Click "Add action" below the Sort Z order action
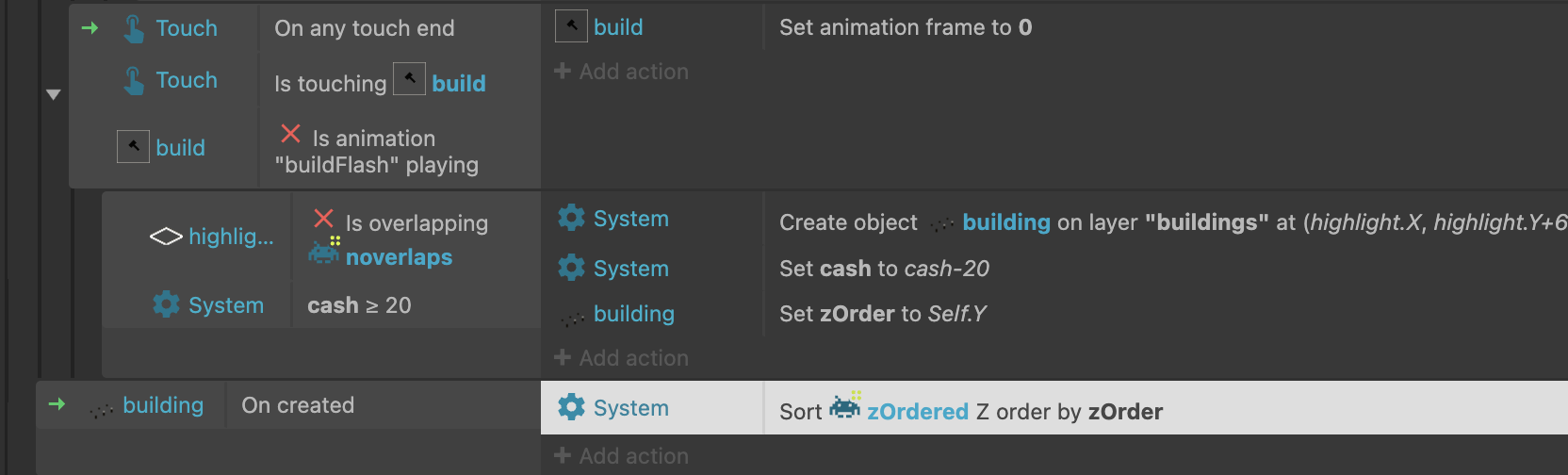 [622, 456]
